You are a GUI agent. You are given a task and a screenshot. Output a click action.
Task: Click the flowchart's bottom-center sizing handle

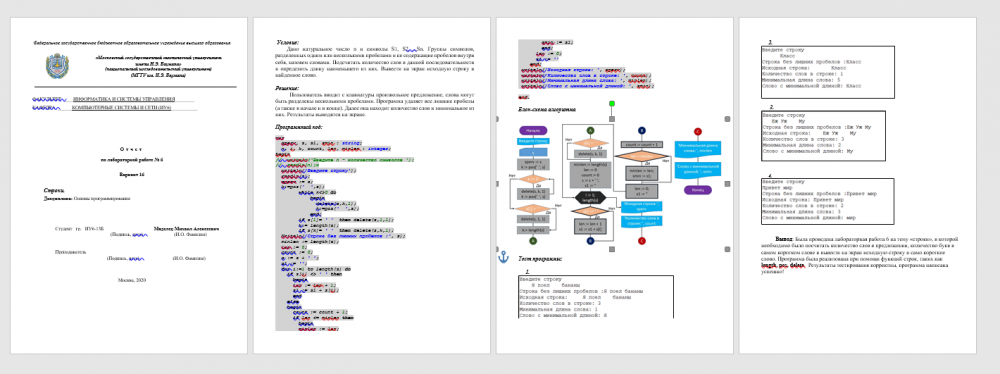[612, 249]
